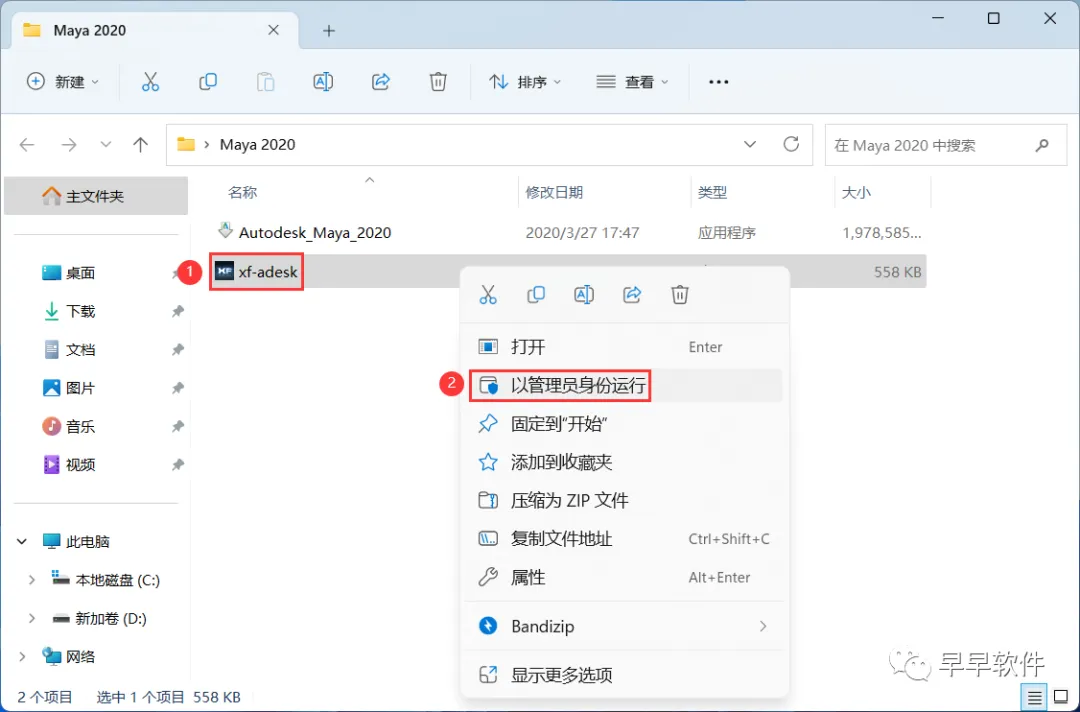Image resolution: width=1080 pixels, height=712 pixels.
Task: Switch to large icons view in status bar
Action: pos(1061,698)
